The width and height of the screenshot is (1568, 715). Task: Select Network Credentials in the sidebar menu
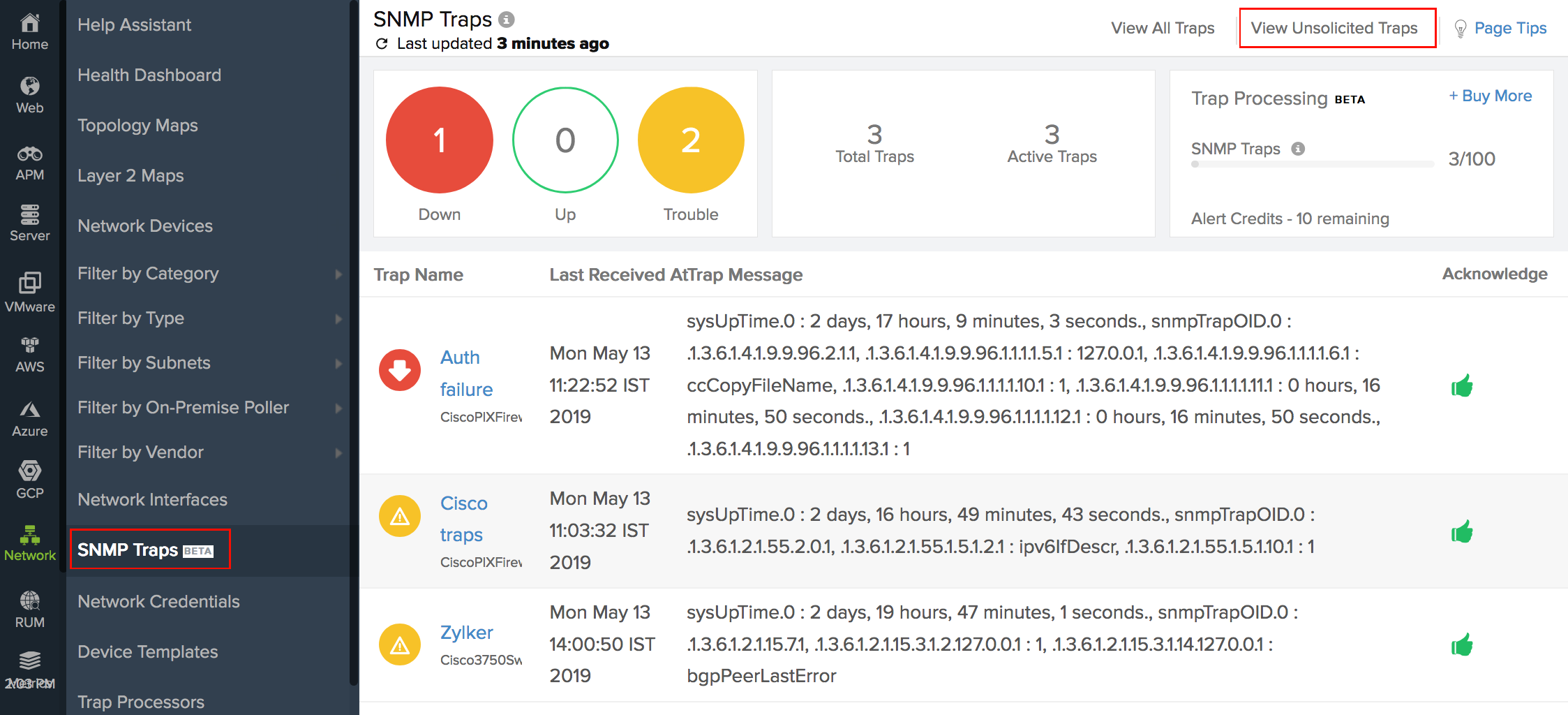(158, 602)
